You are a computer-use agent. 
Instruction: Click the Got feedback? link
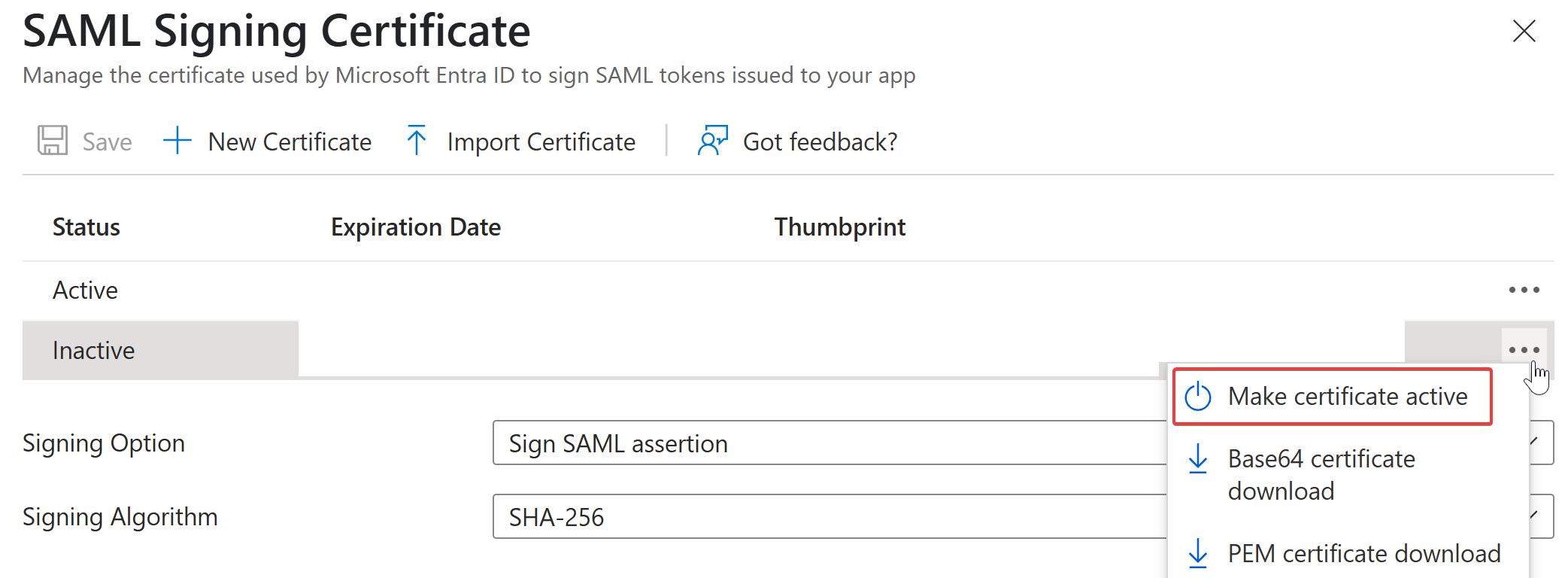[820, 142]
